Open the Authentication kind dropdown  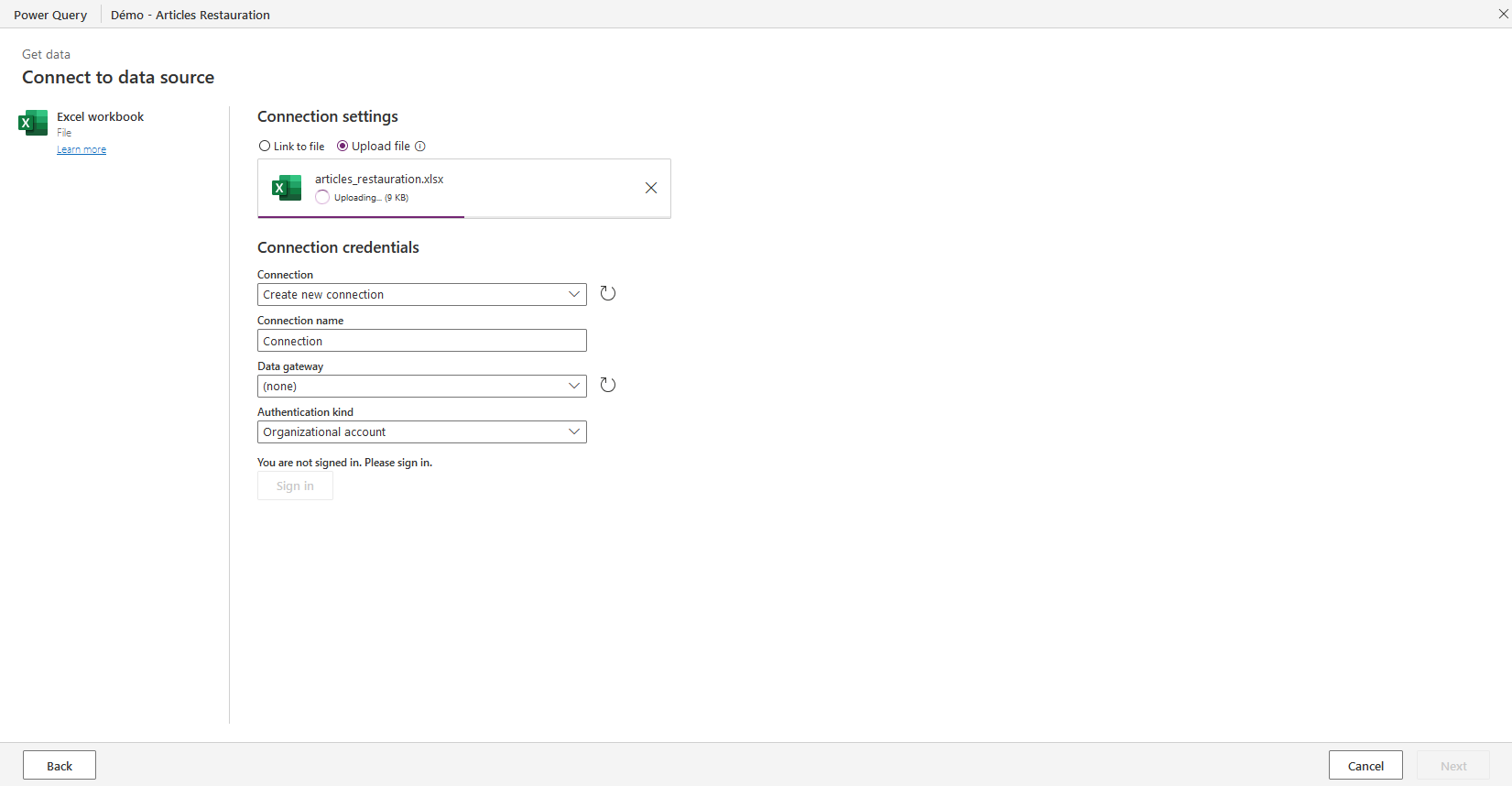422,432
